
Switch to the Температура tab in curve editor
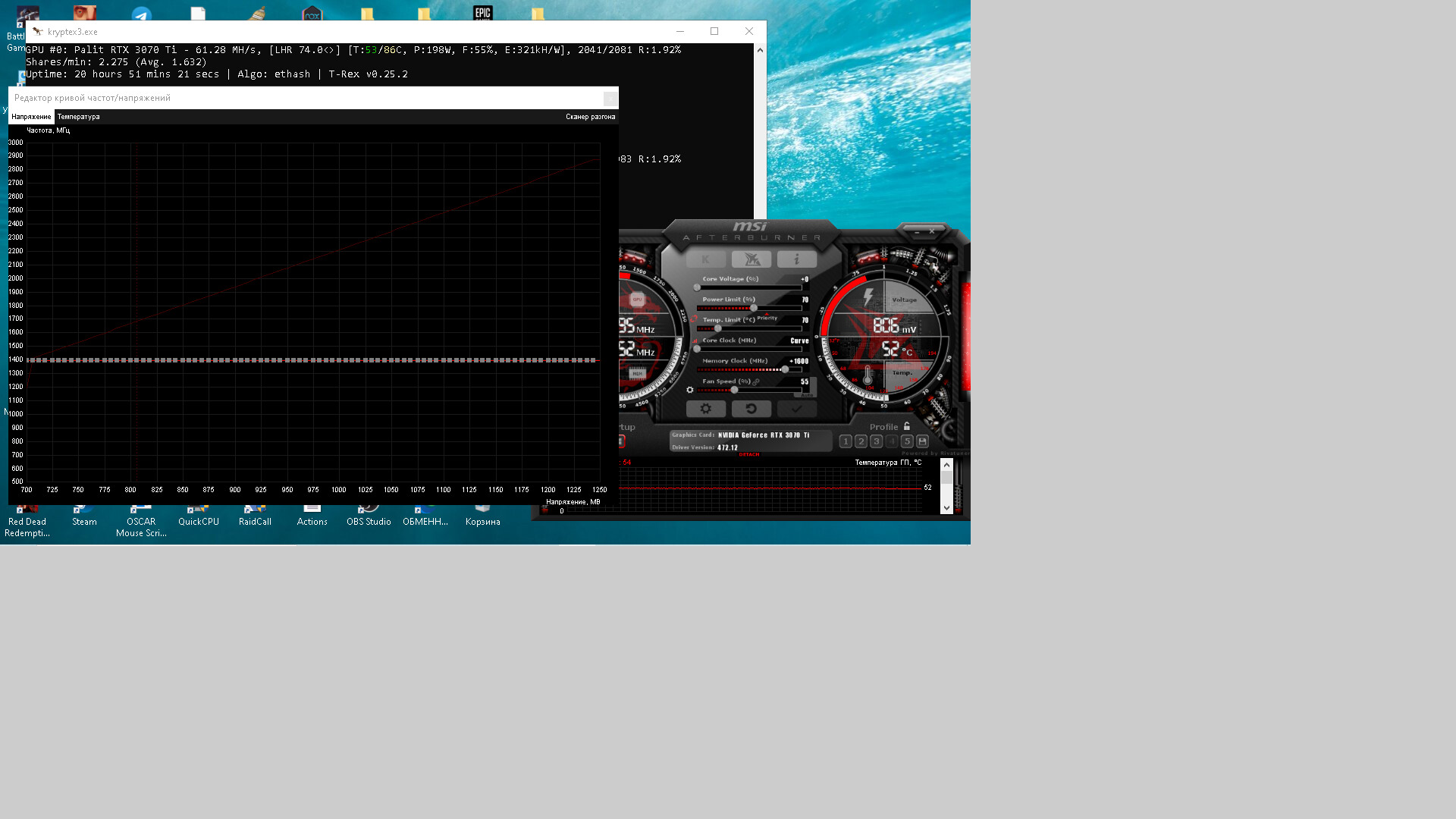click(79, 117)
